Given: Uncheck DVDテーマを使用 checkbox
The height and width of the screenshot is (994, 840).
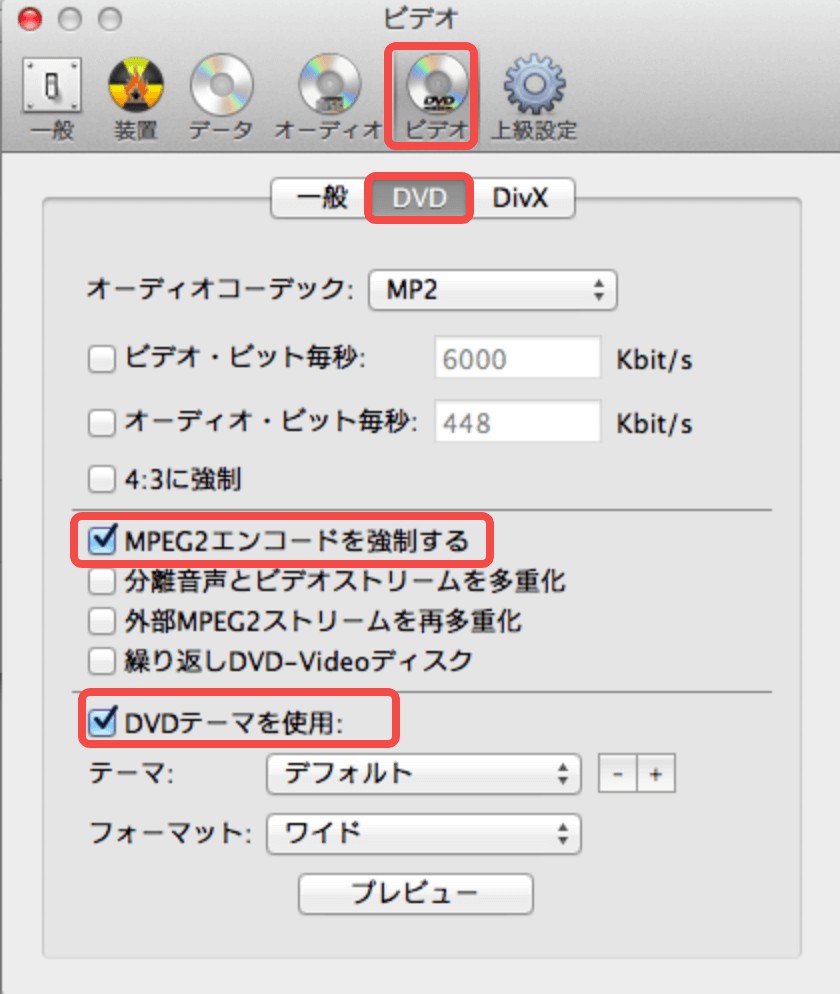Looking at the screenshot, I should click(101, 721).
